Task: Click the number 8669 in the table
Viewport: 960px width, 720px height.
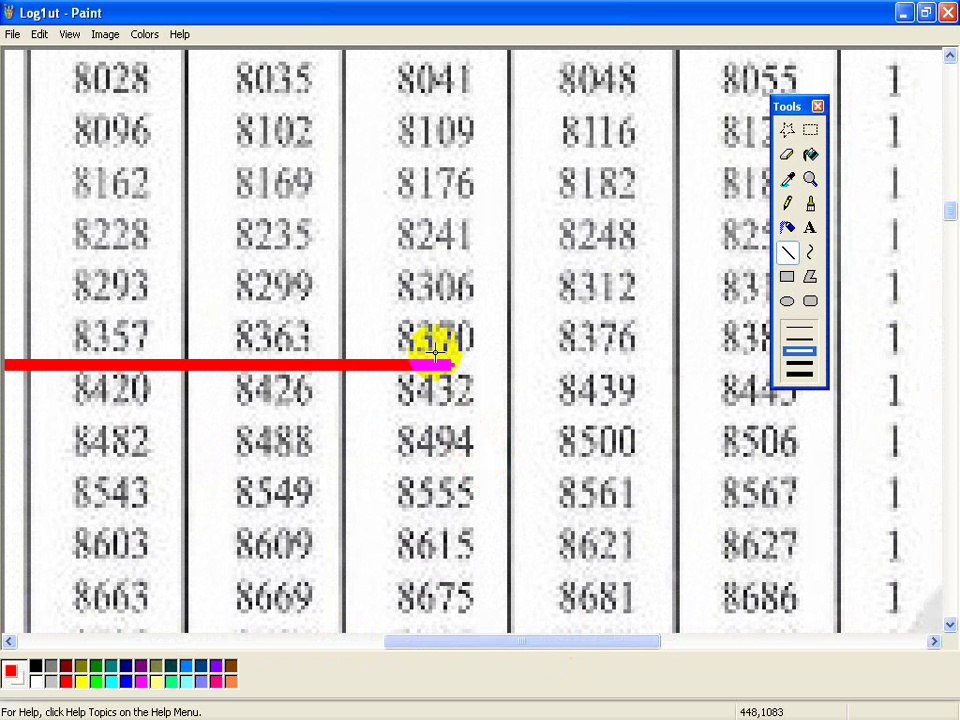Action: tap(274, 596)
